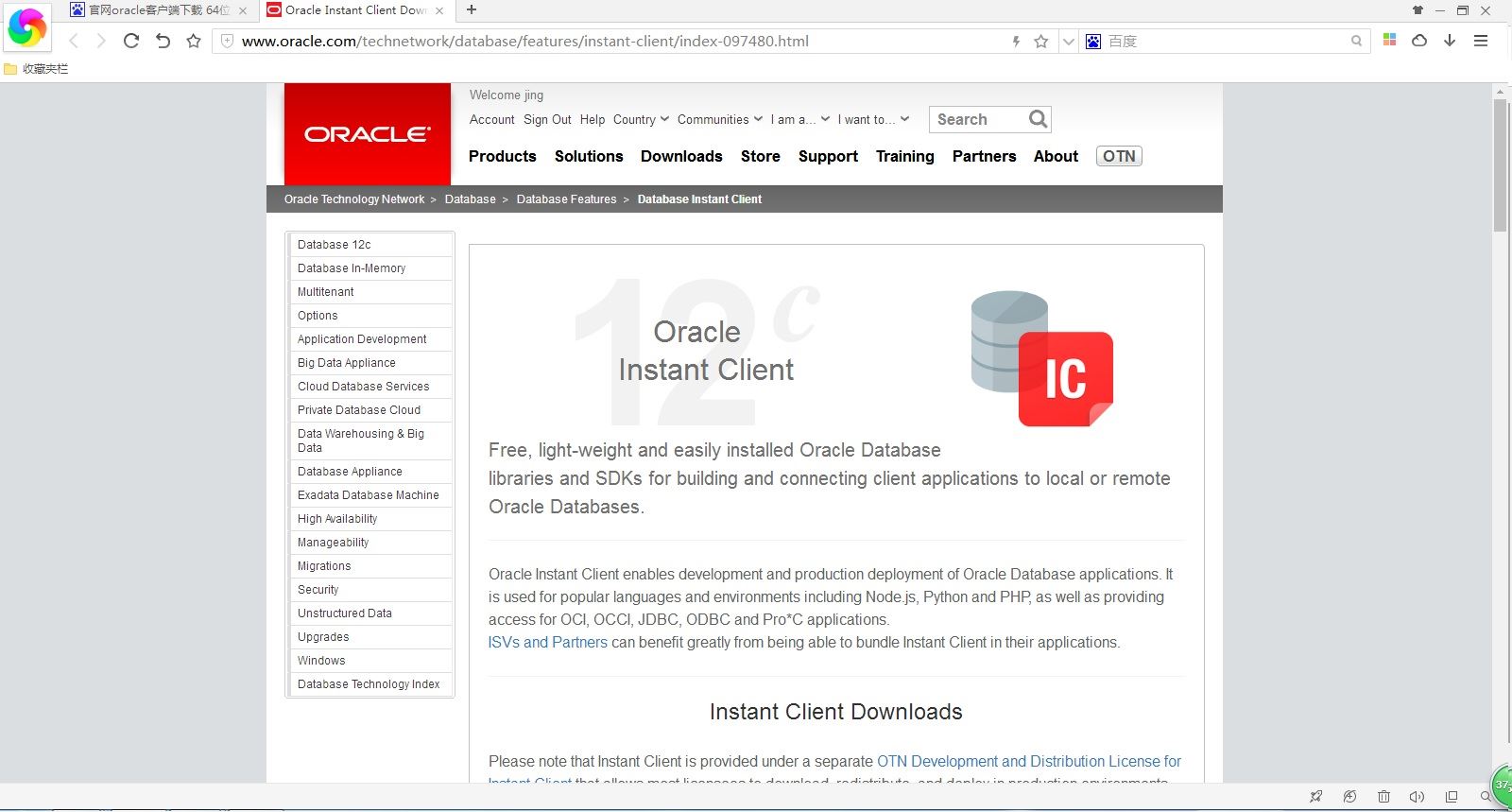Screen dimensions: 1512x812
Task: Click the trash bin icon in status bar
Action: pos(1383,797)
